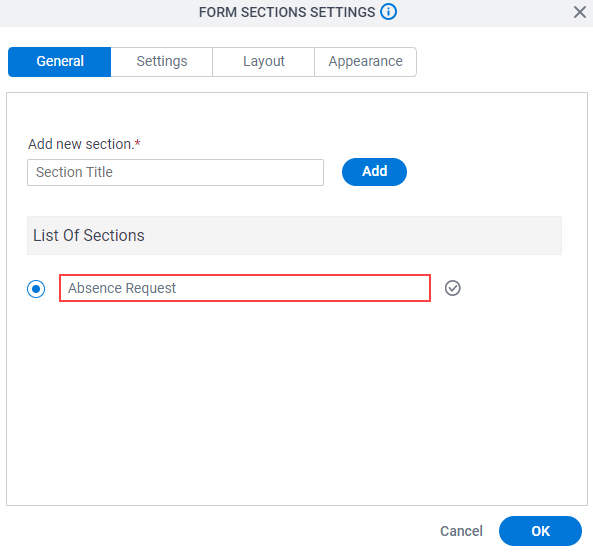Click the List Of Sections header

tap(294, 235)
